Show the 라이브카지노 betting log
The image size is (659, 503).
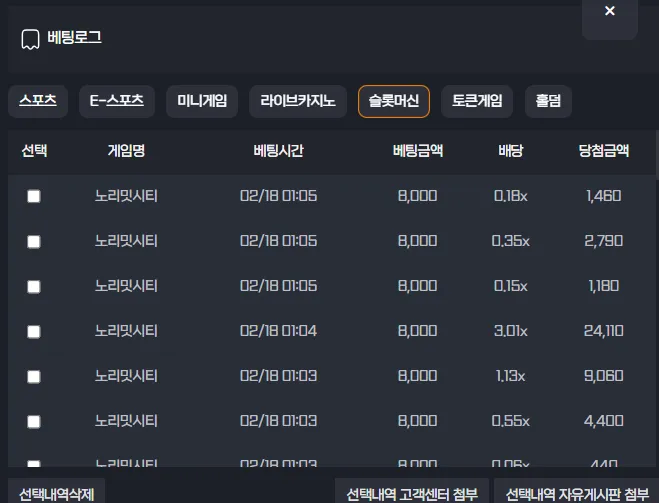click(298, 101)
